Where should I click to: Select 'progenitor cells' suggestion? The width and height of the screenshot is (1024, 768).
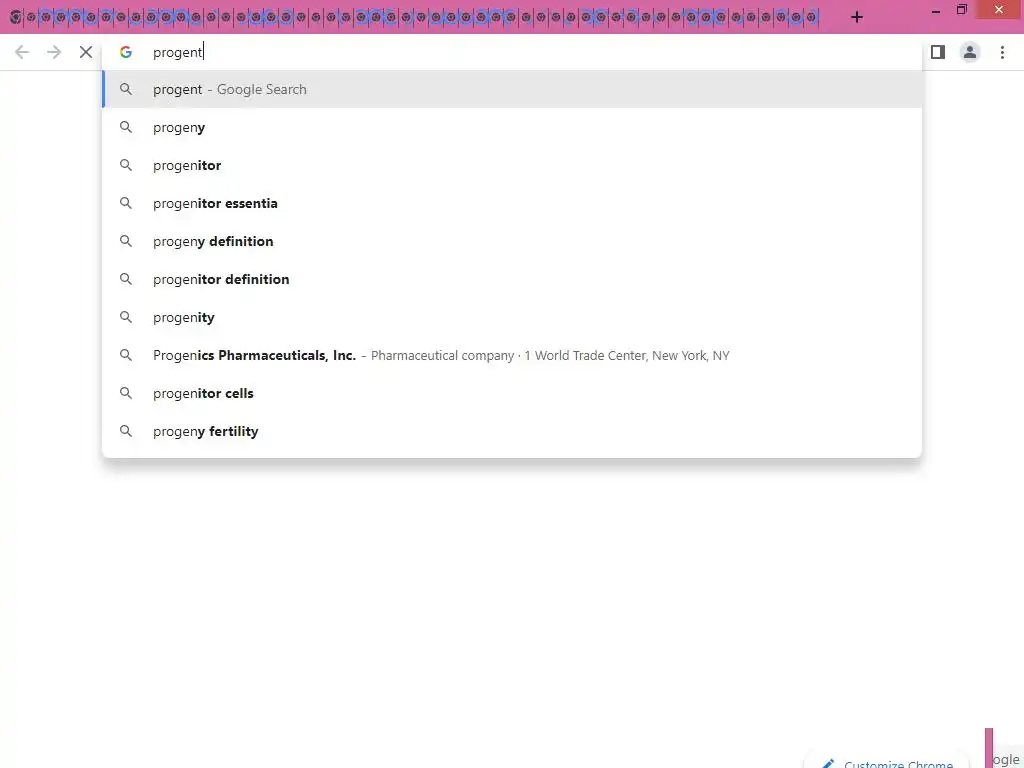(512, 393)
